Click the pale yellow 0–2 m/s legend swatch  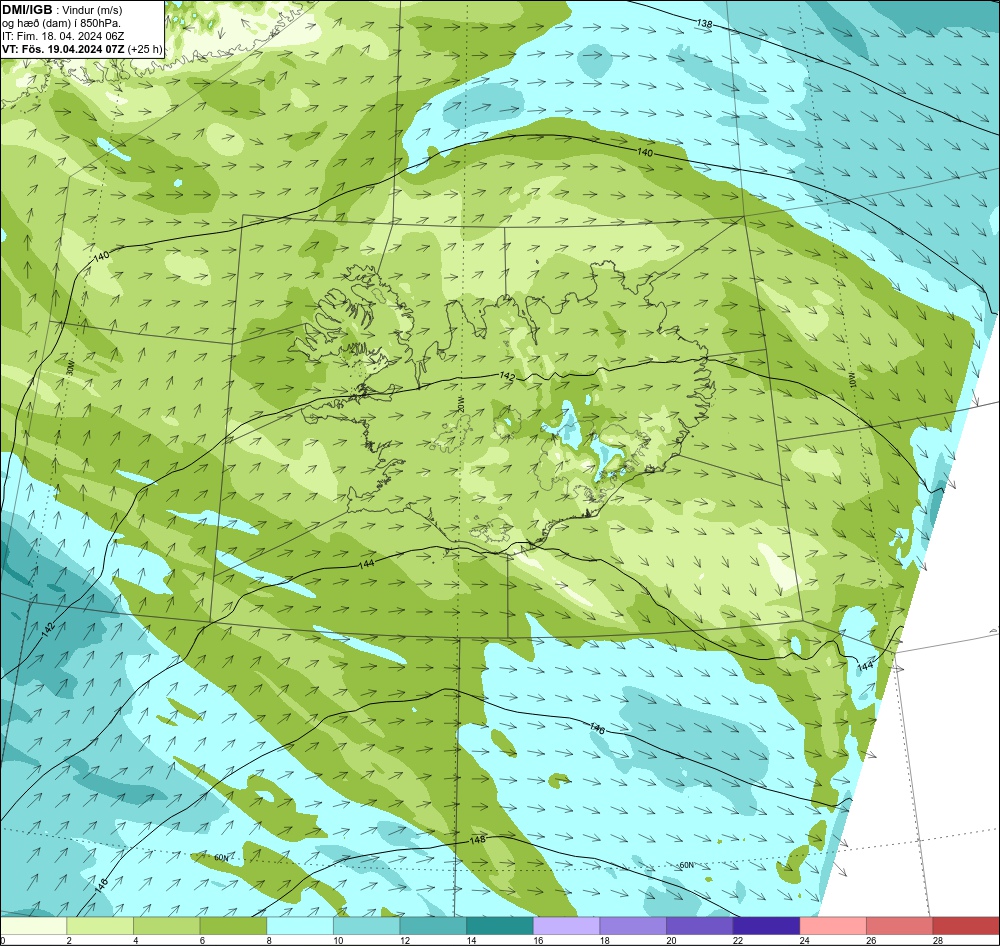coord(33,926)
